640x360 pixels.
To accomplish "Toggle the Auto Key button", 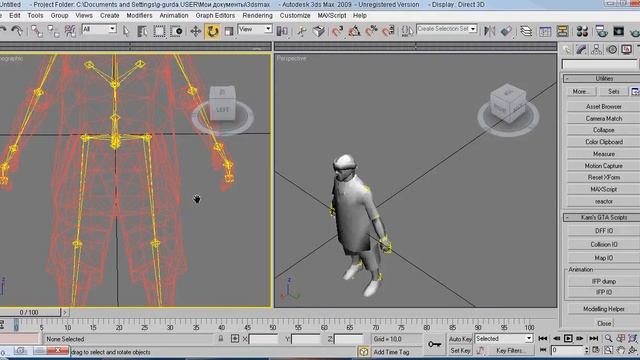I will point(460,339).
